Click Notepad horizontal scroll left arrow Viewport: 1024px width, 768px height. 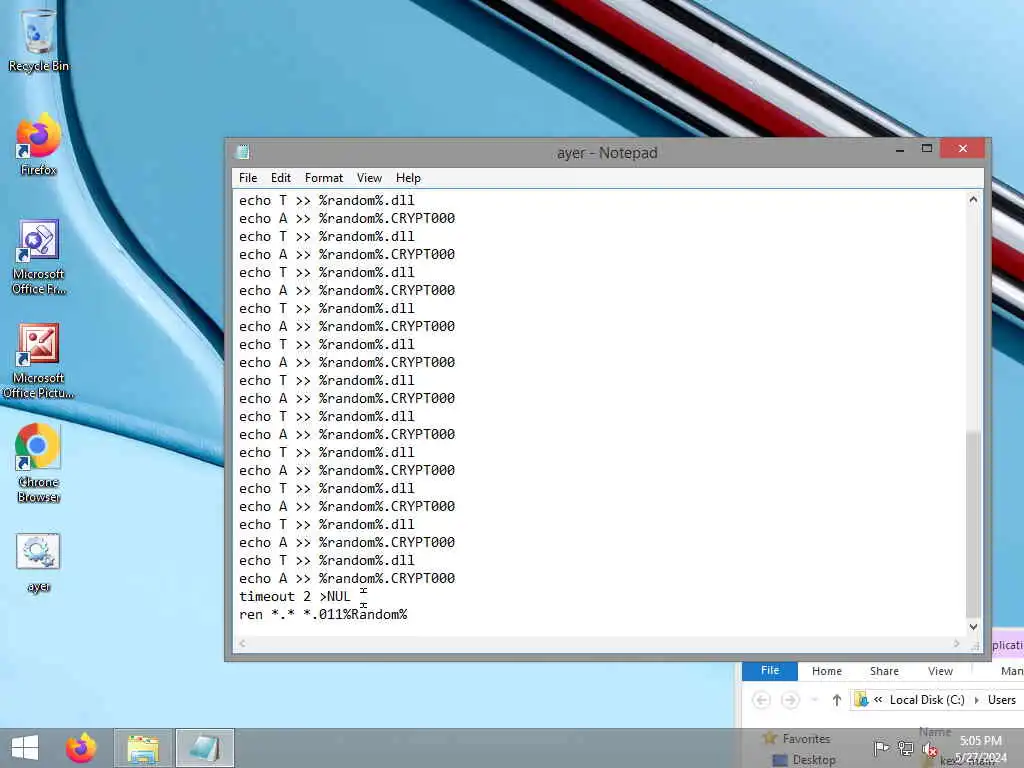(242, 644)
